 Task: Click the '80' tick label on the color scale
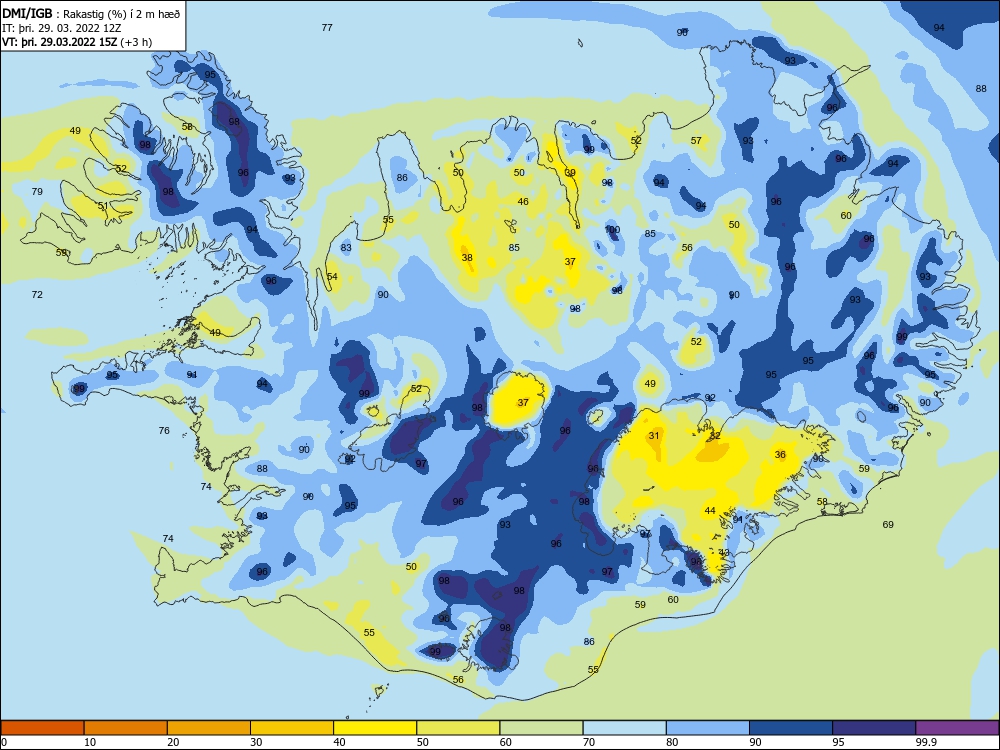pos(672,742)
